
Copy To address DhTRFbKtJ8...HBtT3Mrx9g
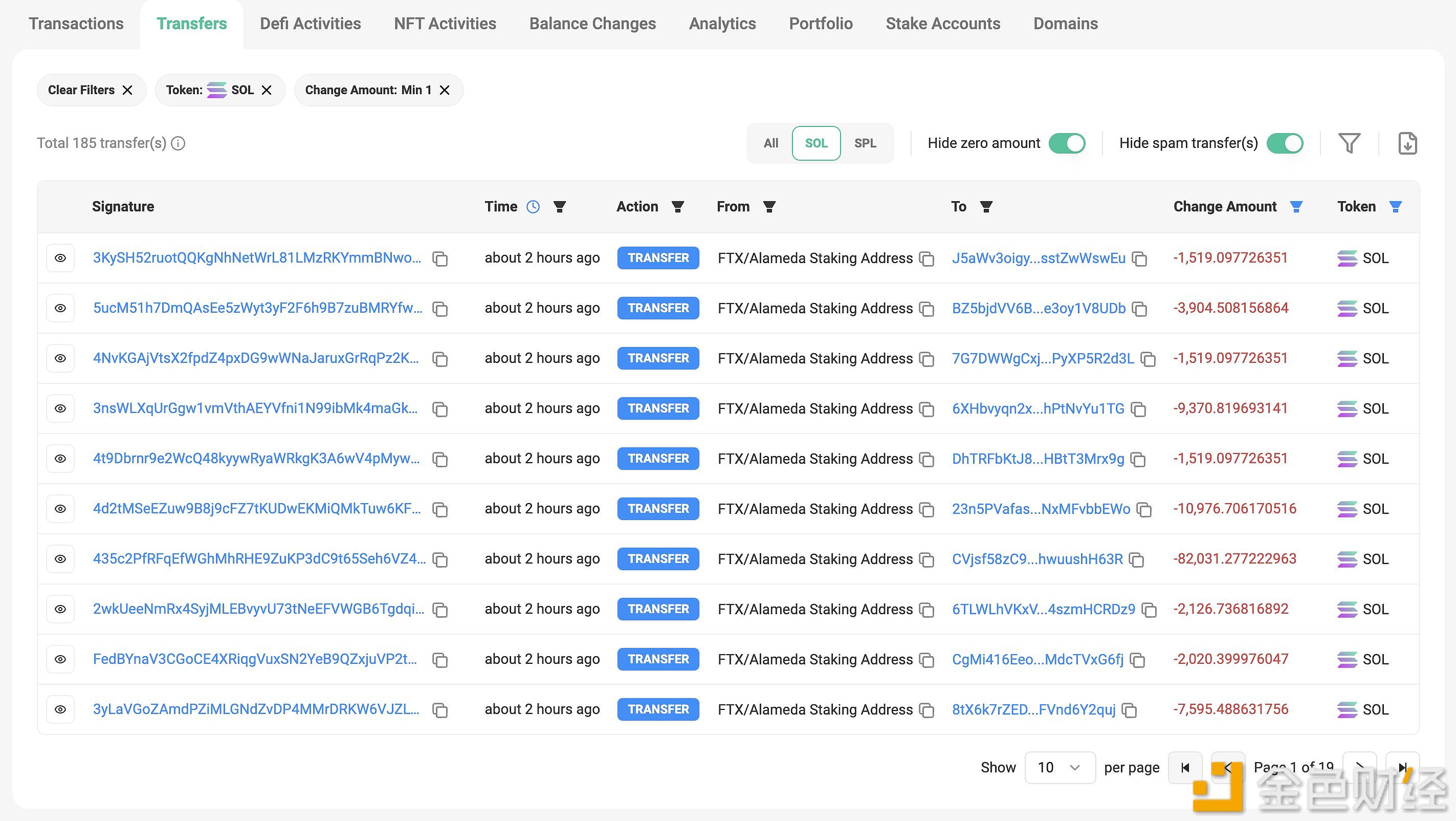(x=1138, y=460)
